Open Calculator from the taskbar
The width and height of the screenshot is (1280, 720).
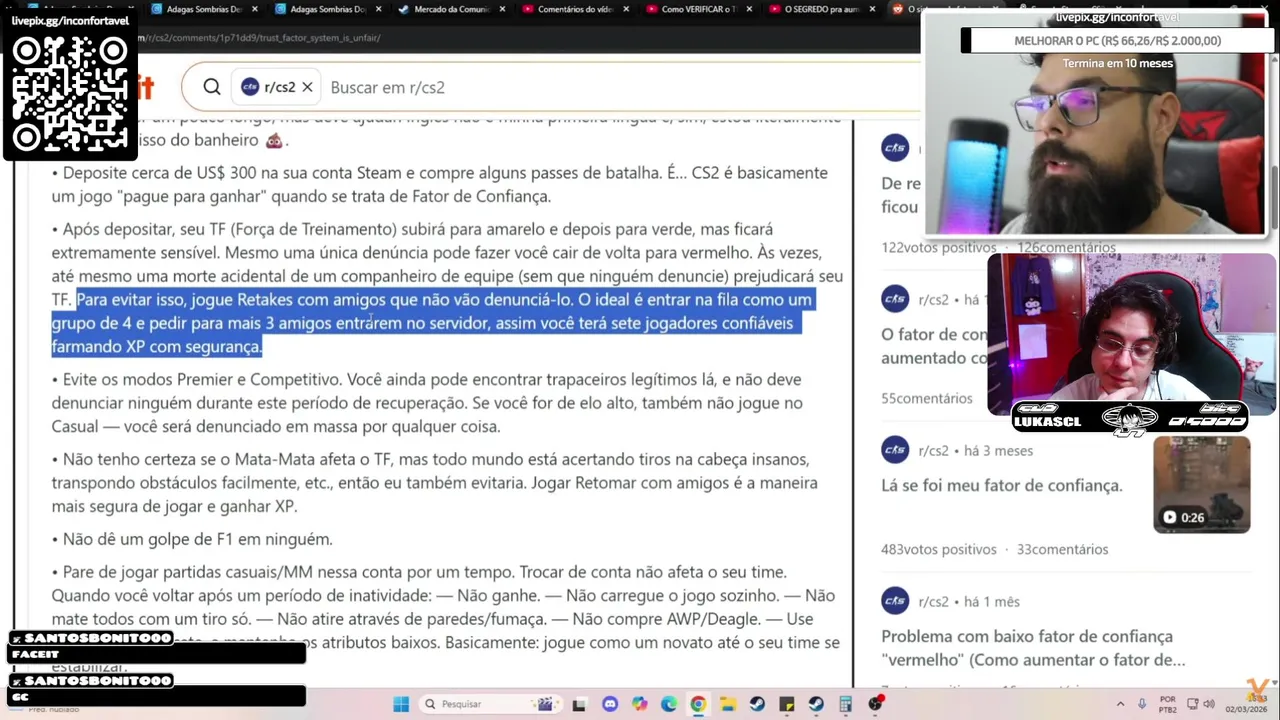846,704
